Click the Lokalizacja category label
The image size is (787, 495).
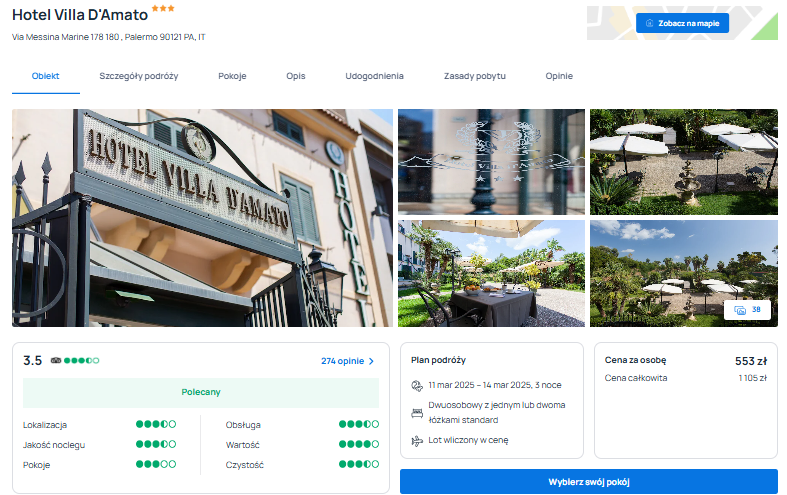45,425
